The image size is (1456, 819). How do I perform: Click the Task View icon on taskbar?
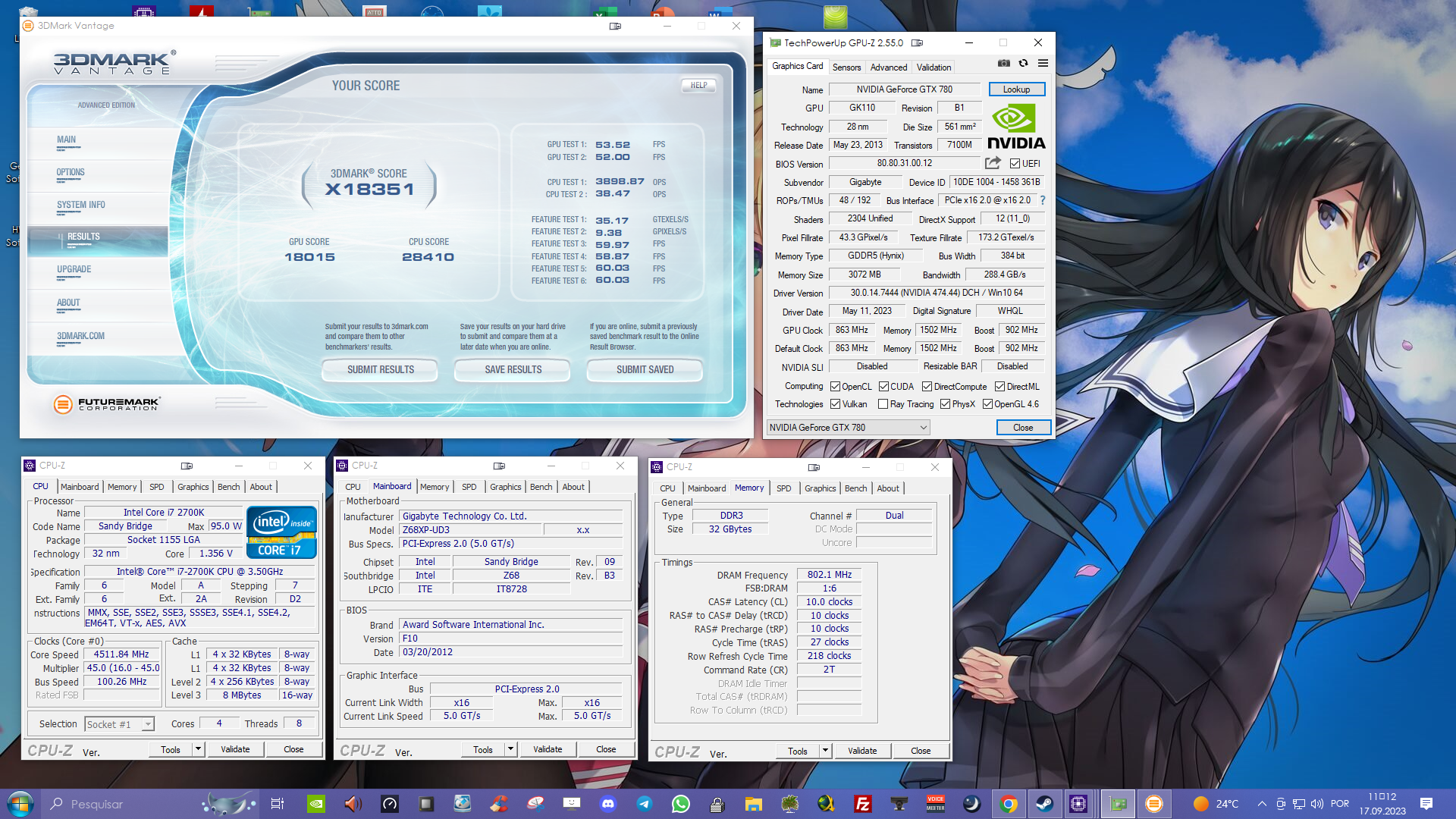(x=278, y=804)
